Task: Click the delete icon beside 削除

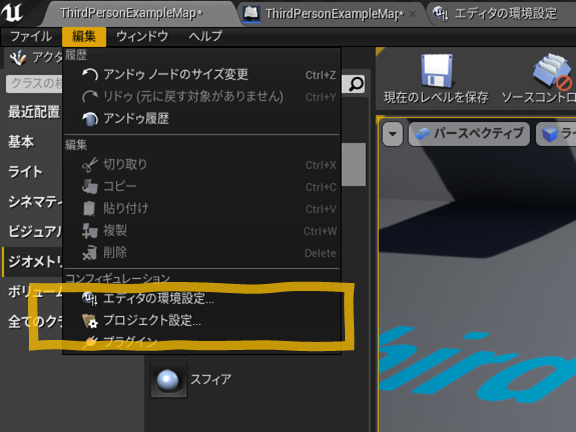Action: click(90, 253)
